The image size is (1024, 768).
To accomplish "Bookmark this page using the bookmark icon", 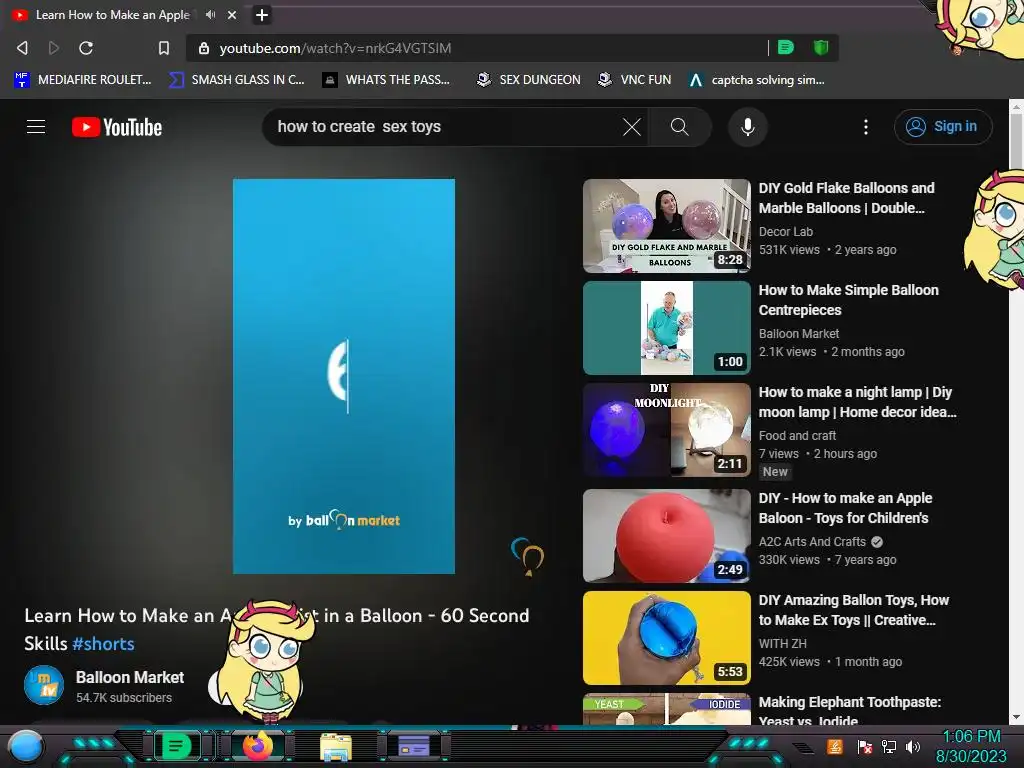I will [164, 48].
